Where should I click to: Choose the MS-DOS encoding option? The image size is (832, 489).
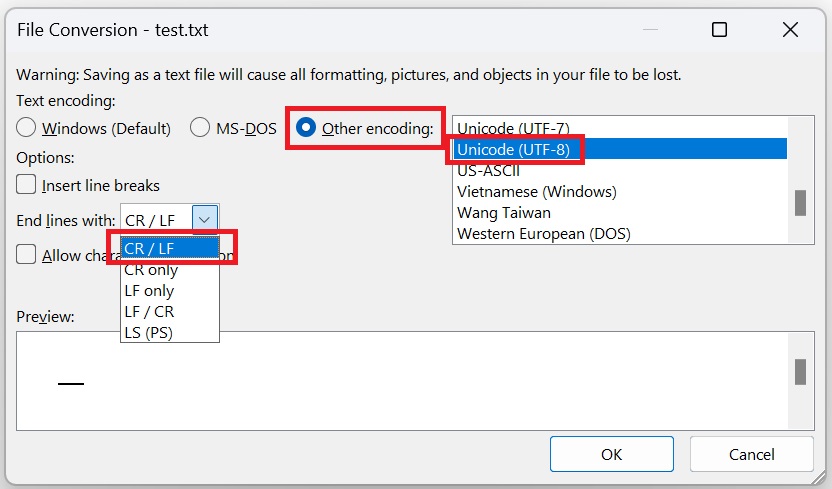click(x=200, y=128)
